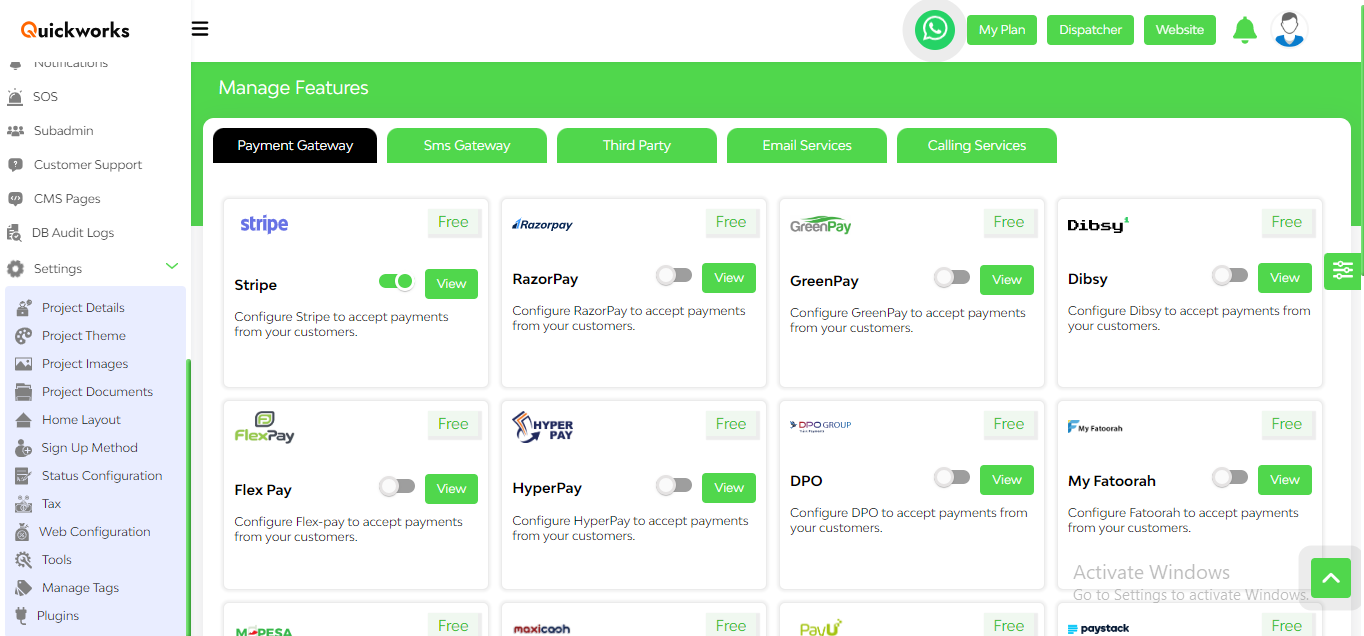Screen dimensions: 1364x636
Task: Click the Manage Features heading
Action: [293, 88]
